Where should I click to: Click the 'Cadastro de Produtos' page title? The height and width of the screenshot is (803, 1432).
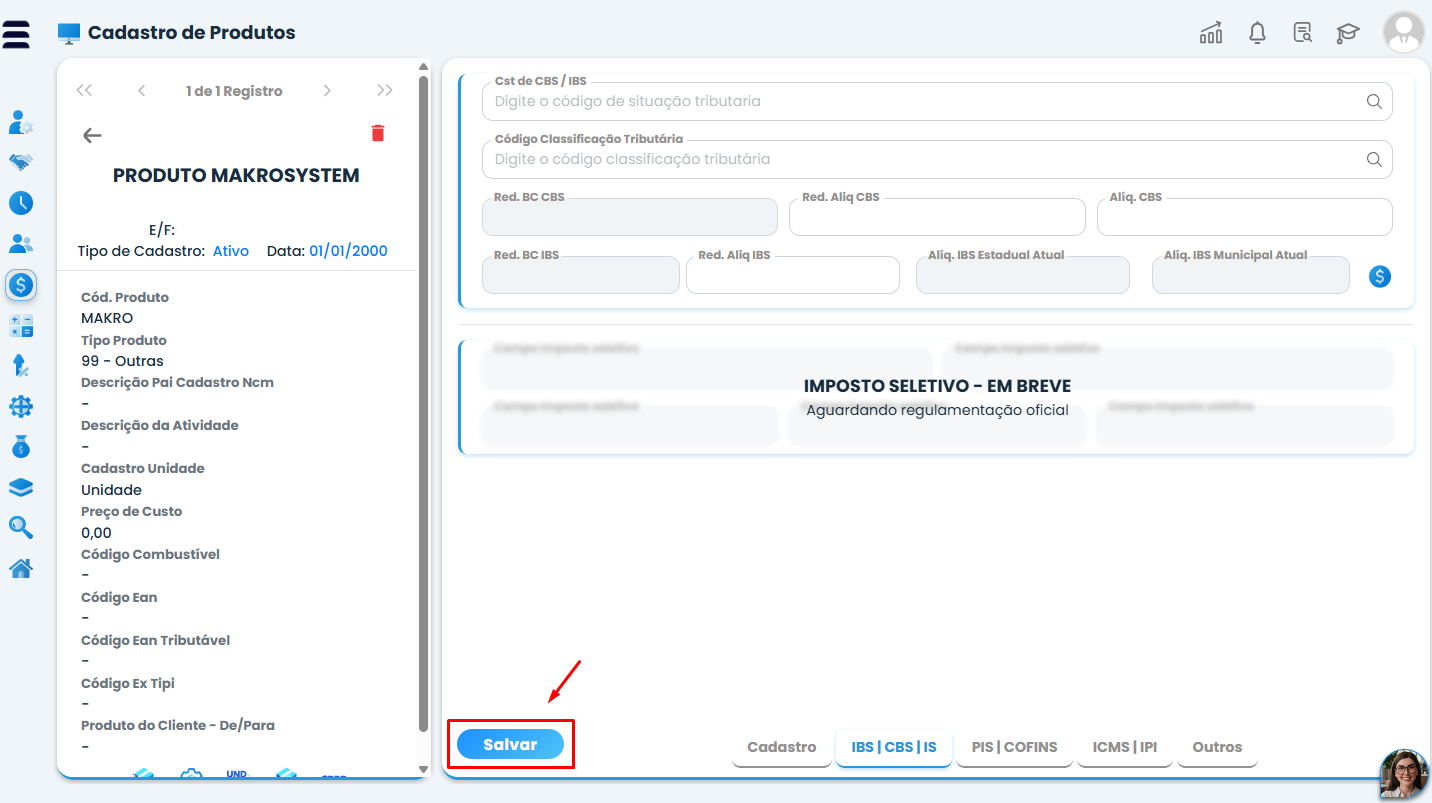coord(192,32)
